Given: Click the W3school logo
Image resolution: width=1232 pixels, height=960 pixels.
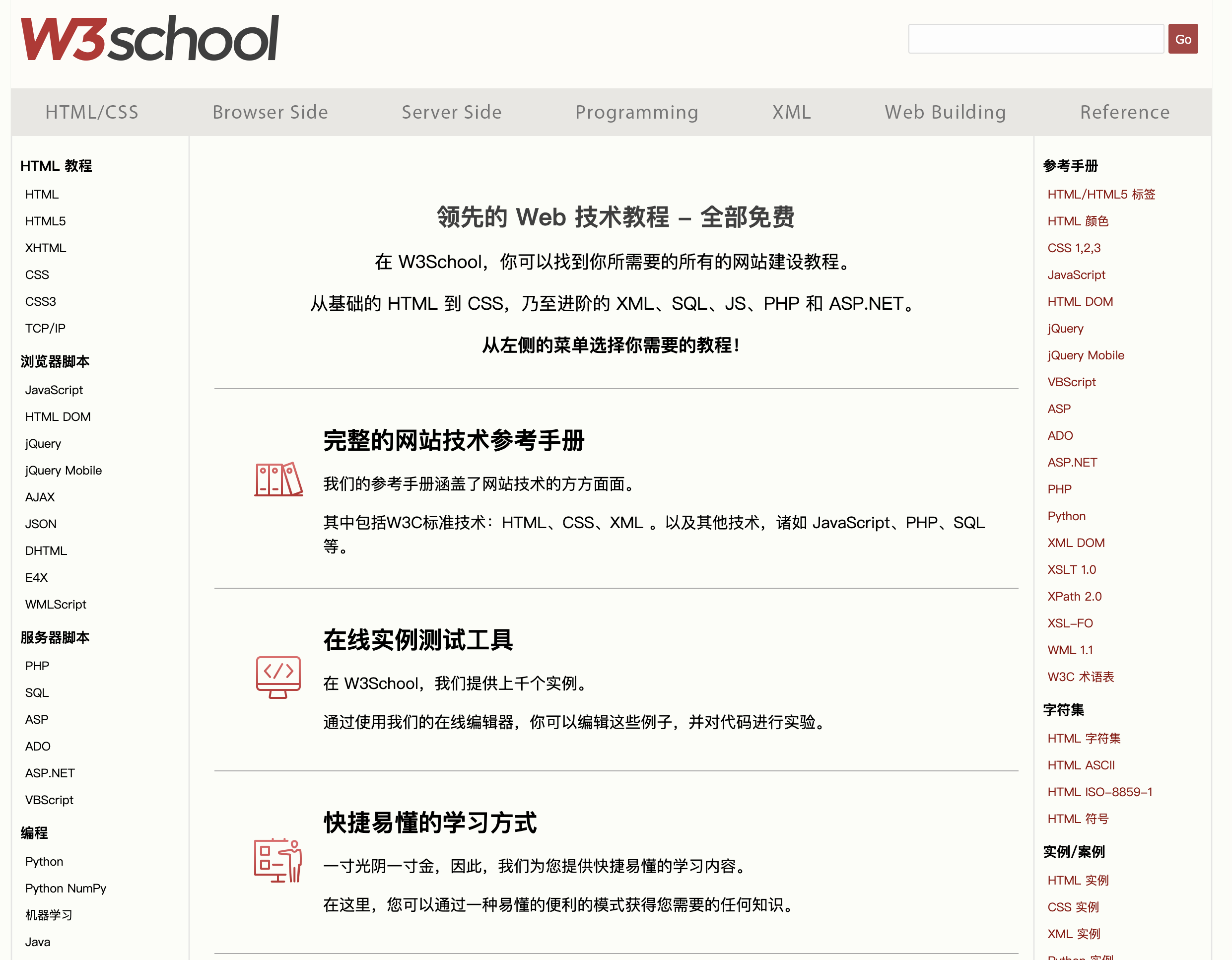Looking at the screenshot, I should 149,38.
